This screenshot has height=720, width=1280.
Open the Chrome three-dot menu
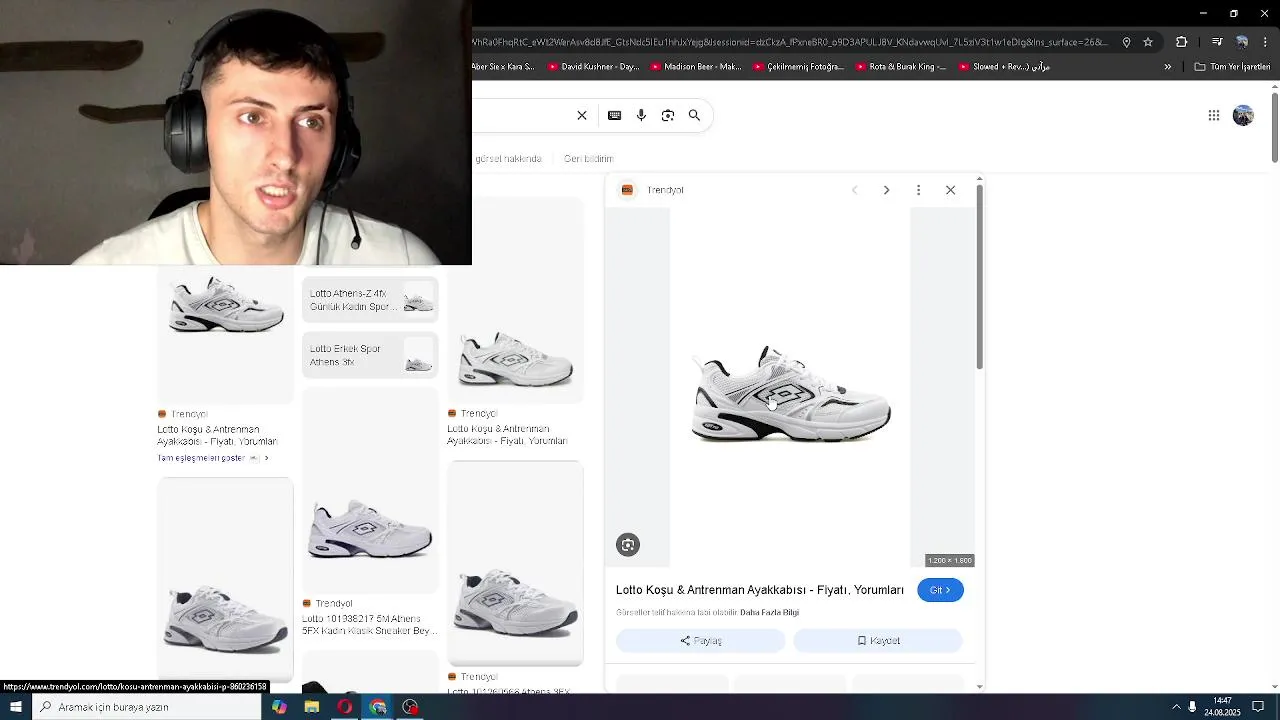point(1266,42)
